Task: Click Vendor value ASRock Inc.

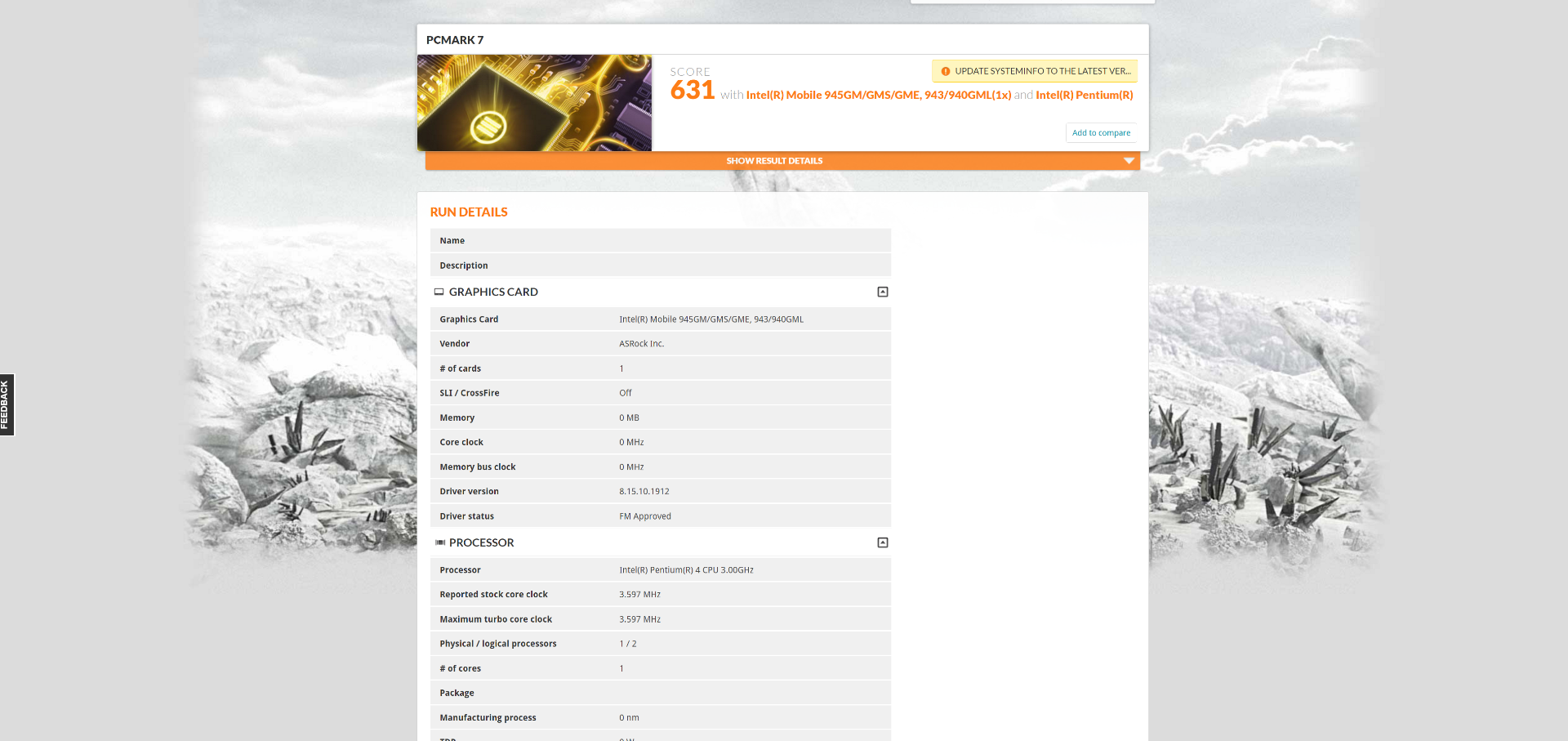Action: pos(642,344)
